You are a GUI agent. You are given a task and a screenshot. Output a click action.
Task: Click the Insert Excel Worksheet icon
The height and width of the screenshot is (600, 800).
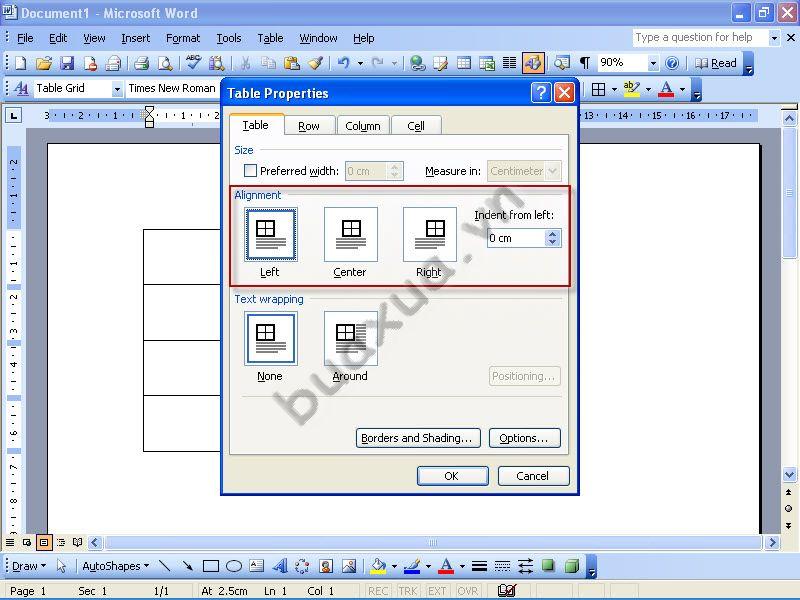tap(487, 63)
